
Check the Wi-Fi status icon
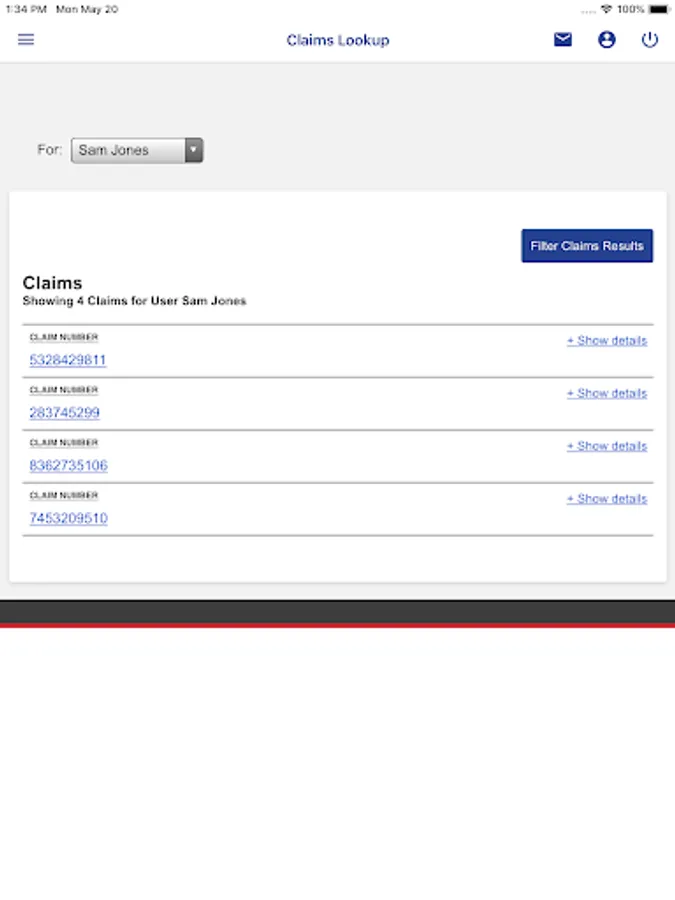(x=606, y=9)
